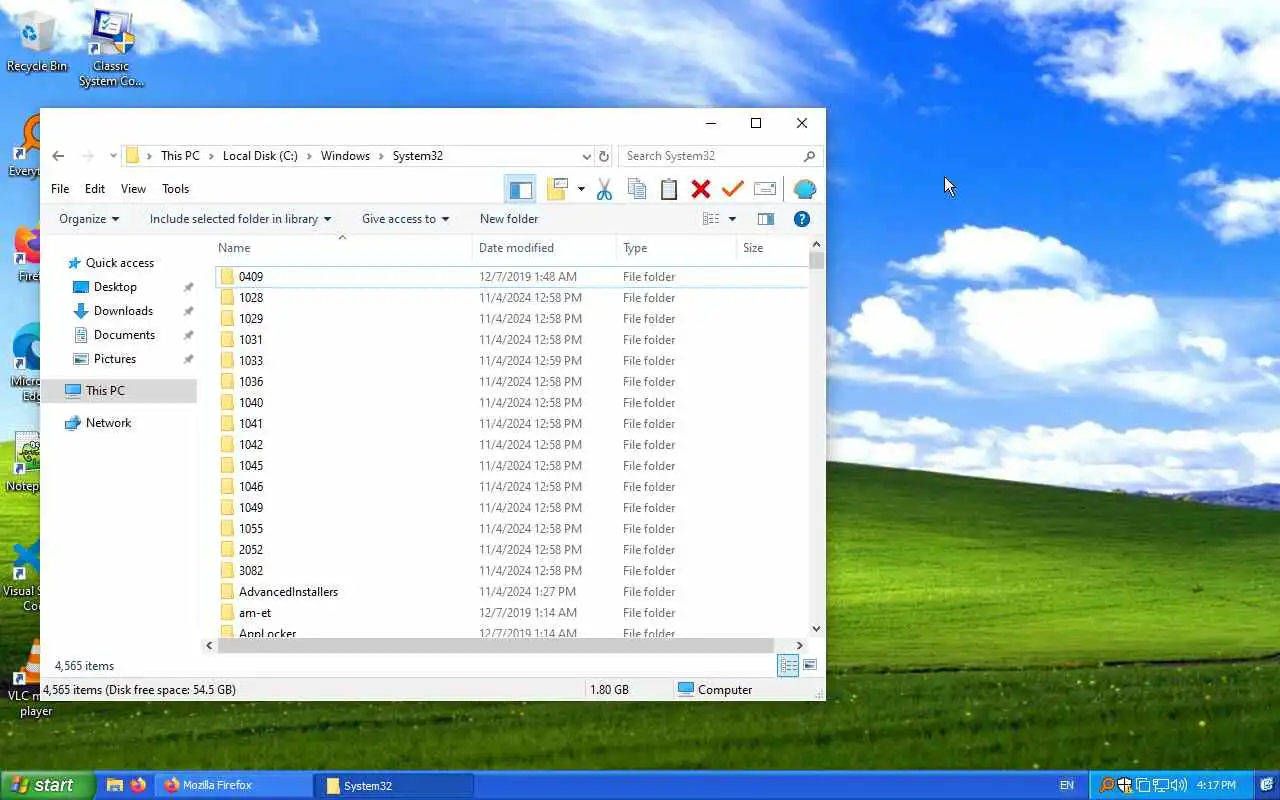Open the Recycle Bin desktop icon
The image size is (1280, 800).
(37, 42)
